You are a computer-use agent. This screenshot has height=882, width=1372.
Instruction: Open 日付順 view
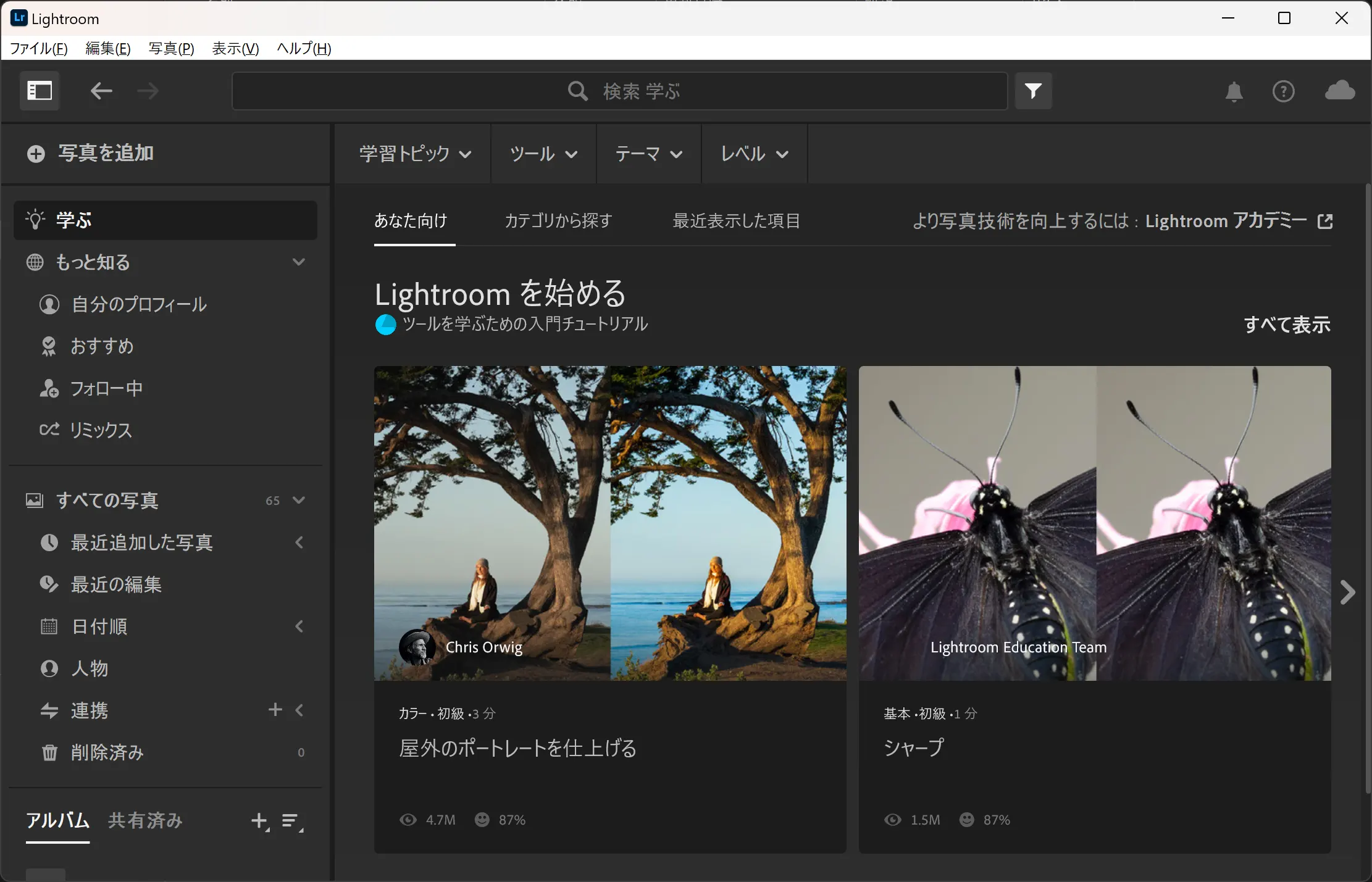tap(83, 626)
